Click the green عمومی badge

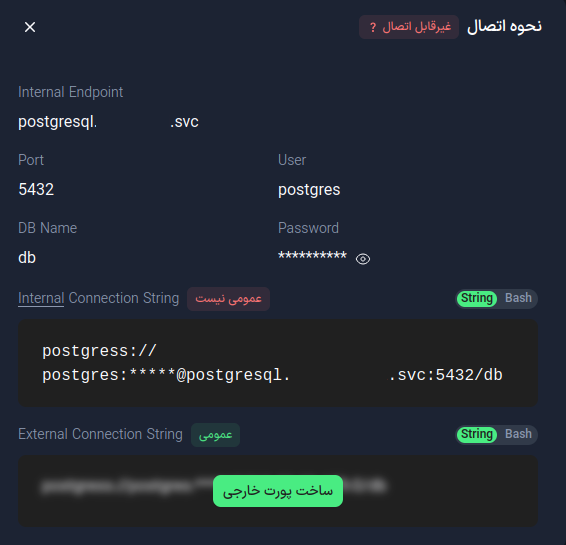215,435
